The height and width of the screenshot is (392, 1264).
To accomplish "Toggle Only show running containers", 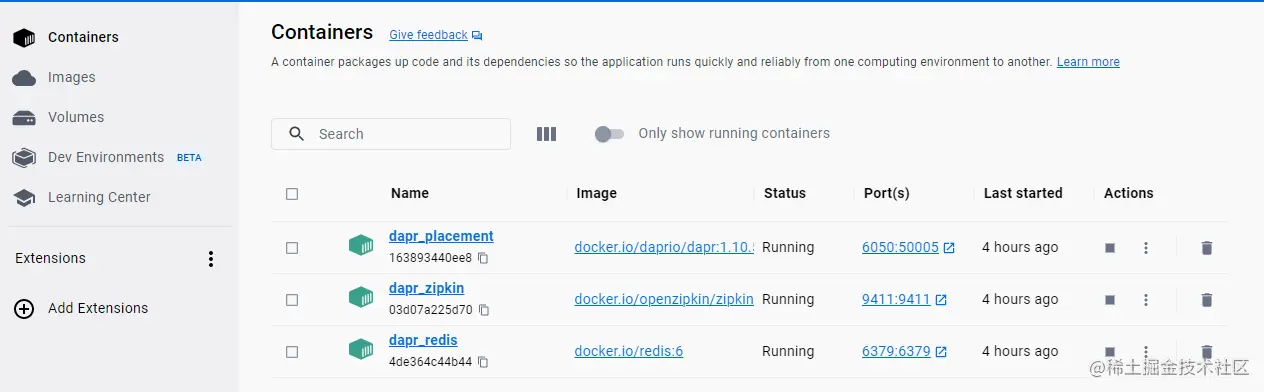I will [609, 134].
